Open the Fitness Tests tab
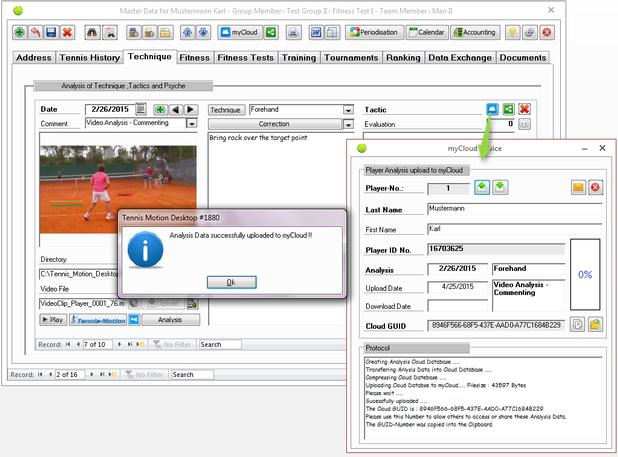The width and height of the screenshot is (618, 457). 247,58
